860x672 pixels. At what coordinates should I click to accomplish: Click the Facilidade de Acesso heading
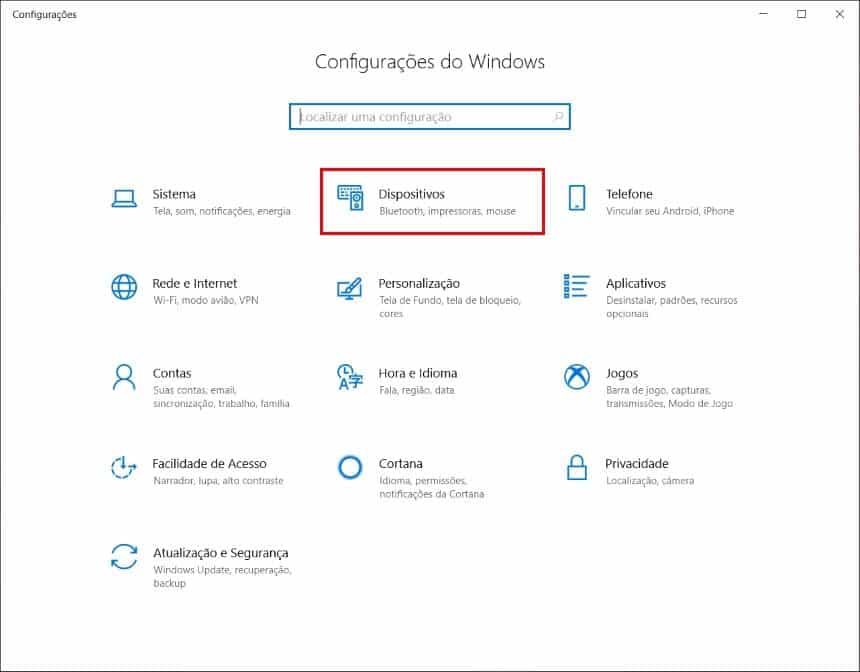[x=209, y=464]
